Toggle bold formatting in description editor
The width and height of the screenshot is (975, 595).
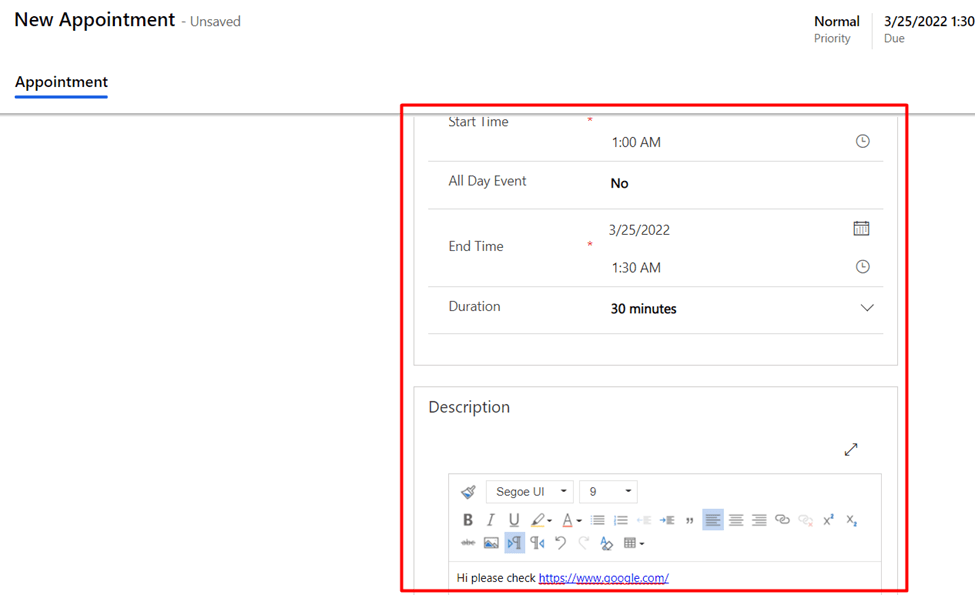coord(467,520)
